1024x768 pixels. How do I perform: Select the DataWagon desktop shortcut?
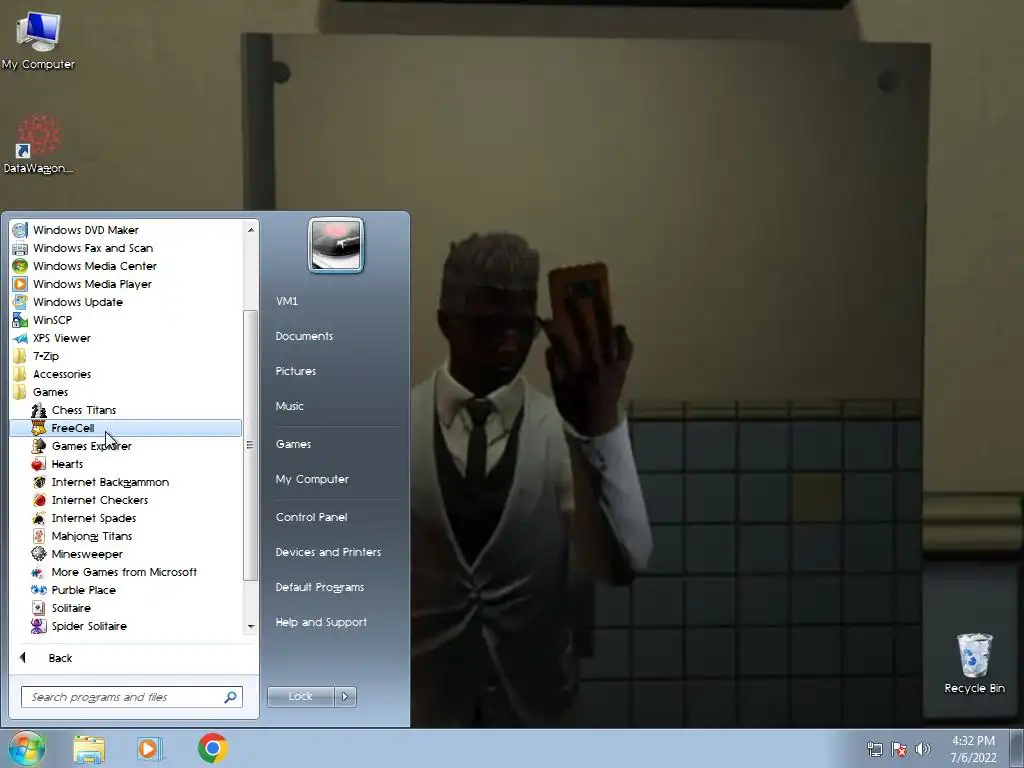(39, 145)
